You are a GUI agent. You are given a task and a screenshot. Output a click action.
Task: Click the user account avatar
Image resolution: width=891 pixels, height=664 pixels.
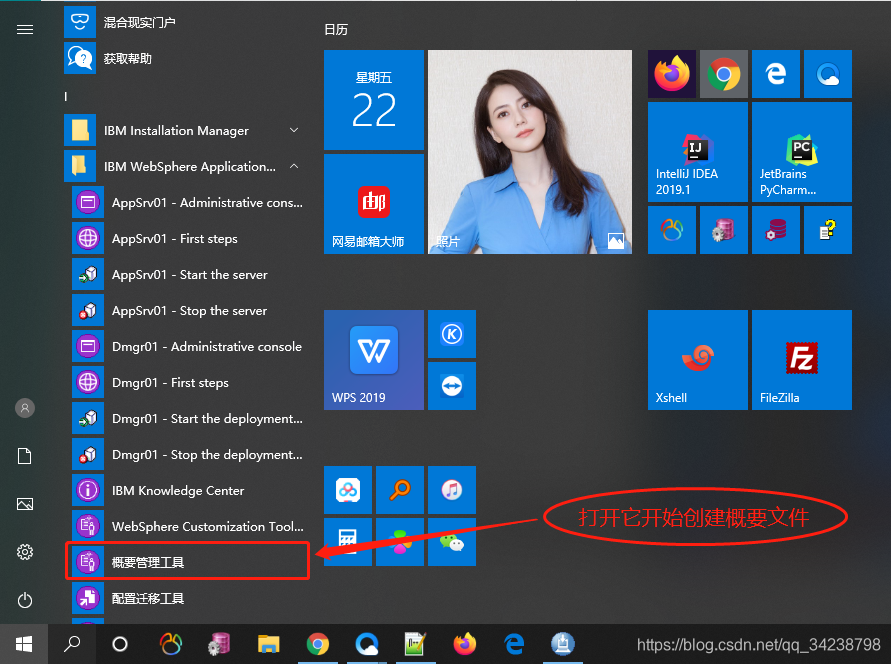click(x=24, y=408)
